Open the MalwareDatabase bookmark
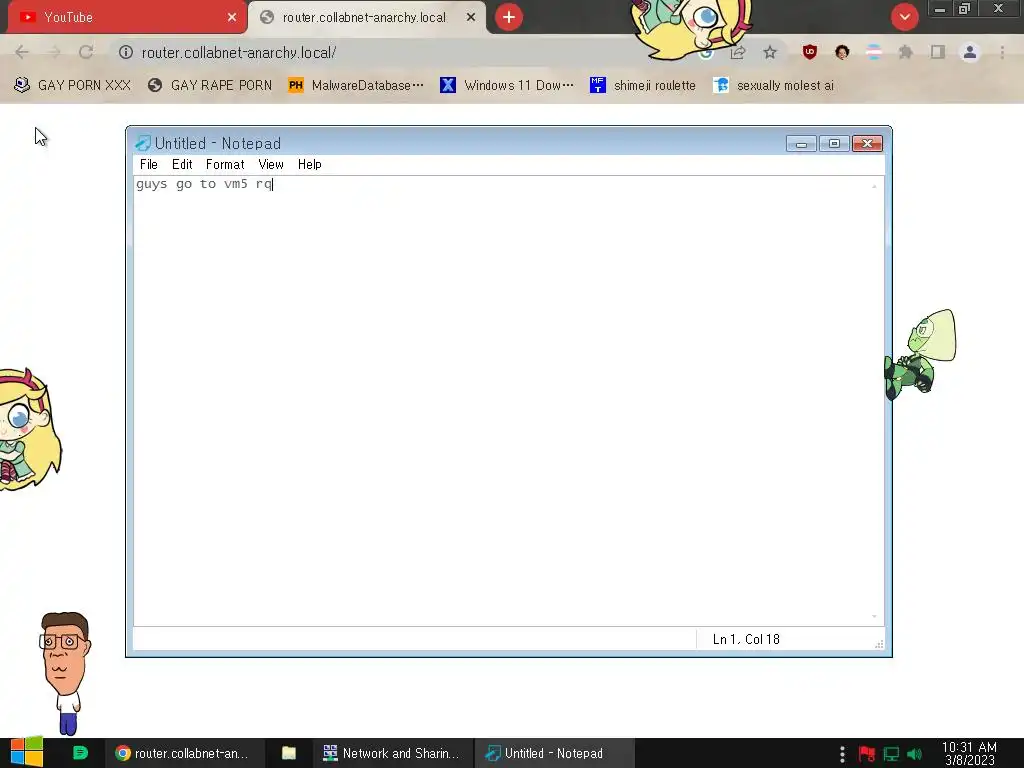 click(x=356, y=86)
